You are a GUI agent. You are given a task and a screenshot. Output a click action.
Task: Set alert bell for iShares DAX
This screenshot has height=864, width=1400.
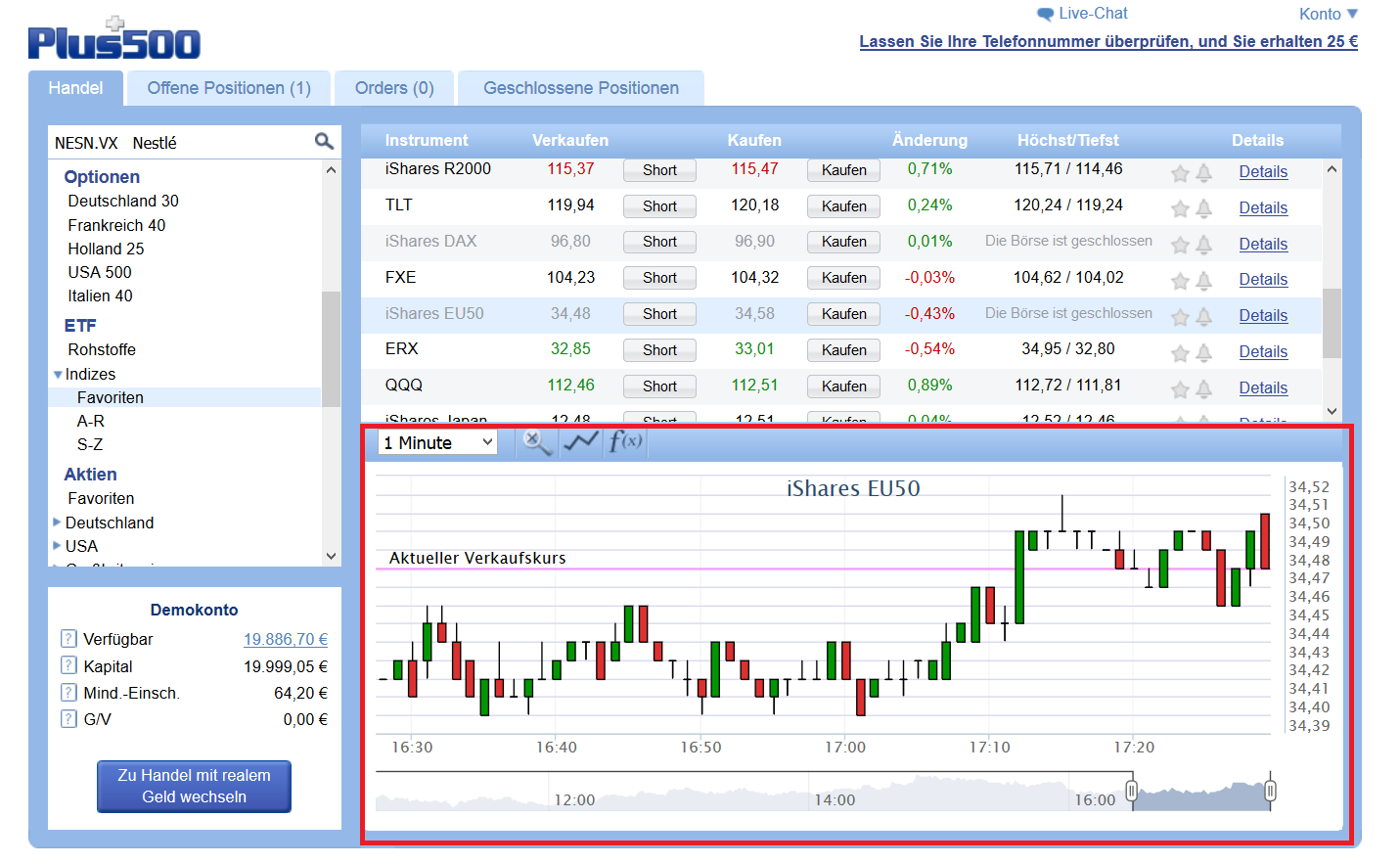(x=1204, y=245)
